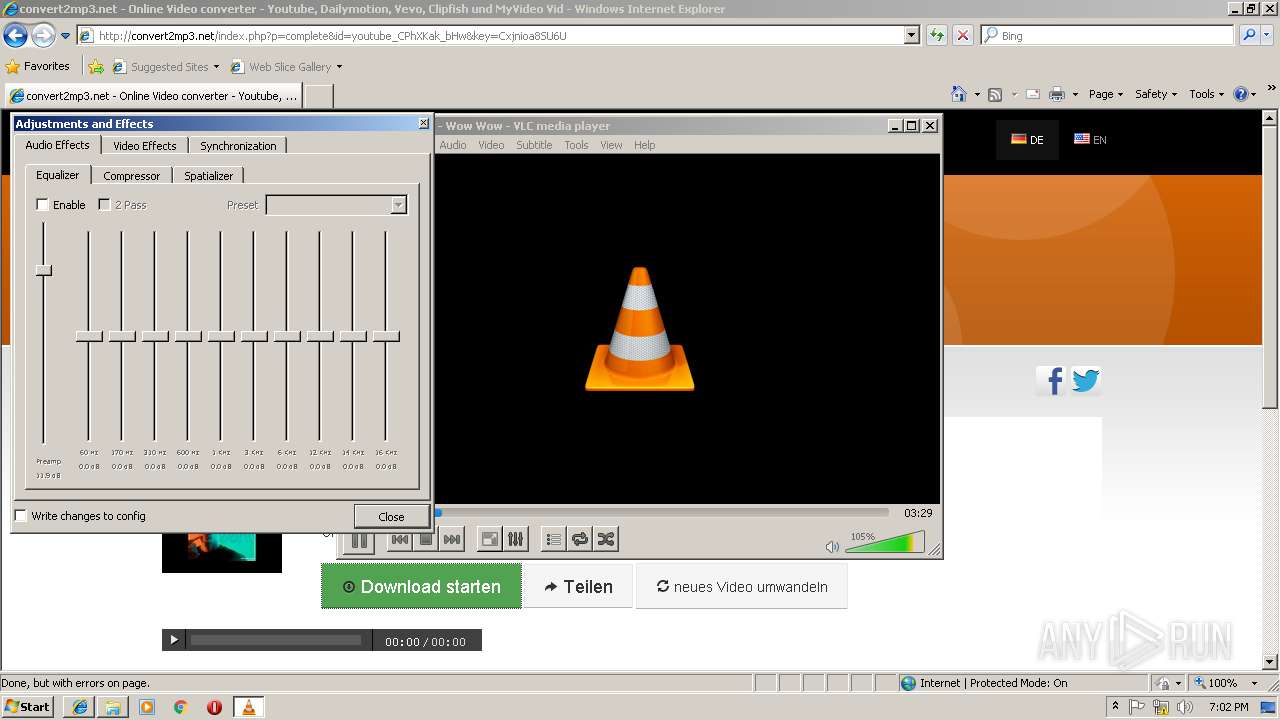Switch to the Synchronization tab
The width and height of the screenshot is (1280, 720).
click(x=238, y=146)
